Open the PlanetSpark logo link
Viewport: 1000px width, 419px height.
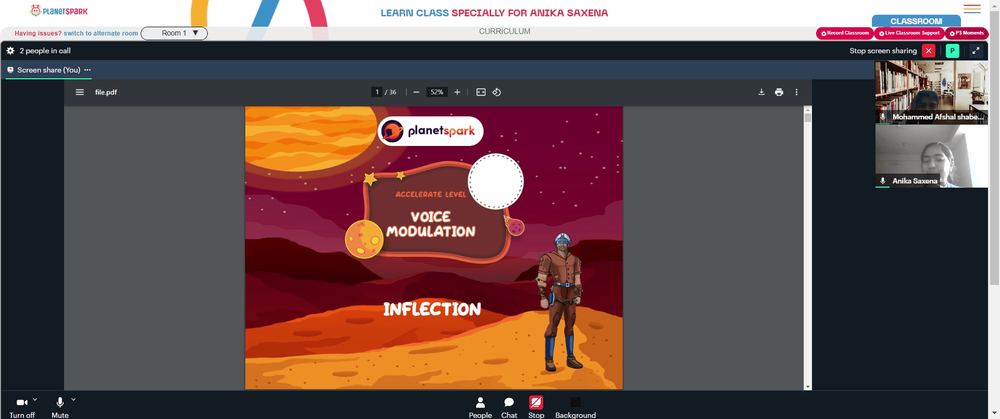pyautogui.click(x=59, y=11)
